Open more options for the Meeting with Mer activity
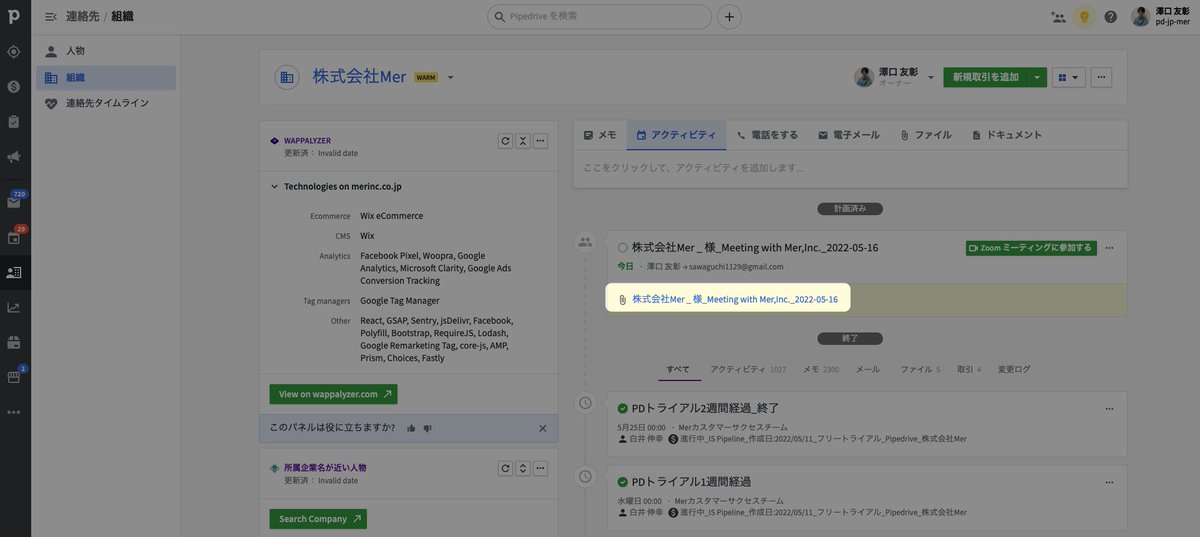 [x=1109, y=248]
